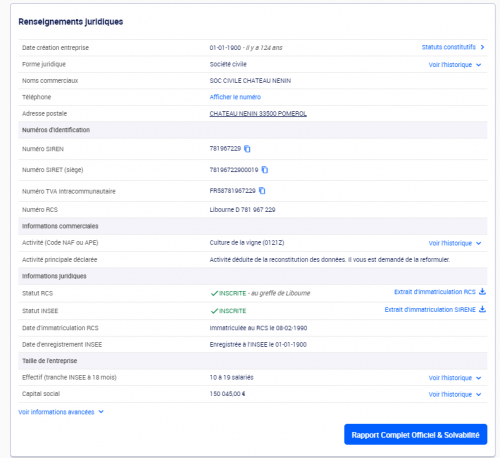
Task: Click the 10 à 19 salariés value
Action: (231, 377)
